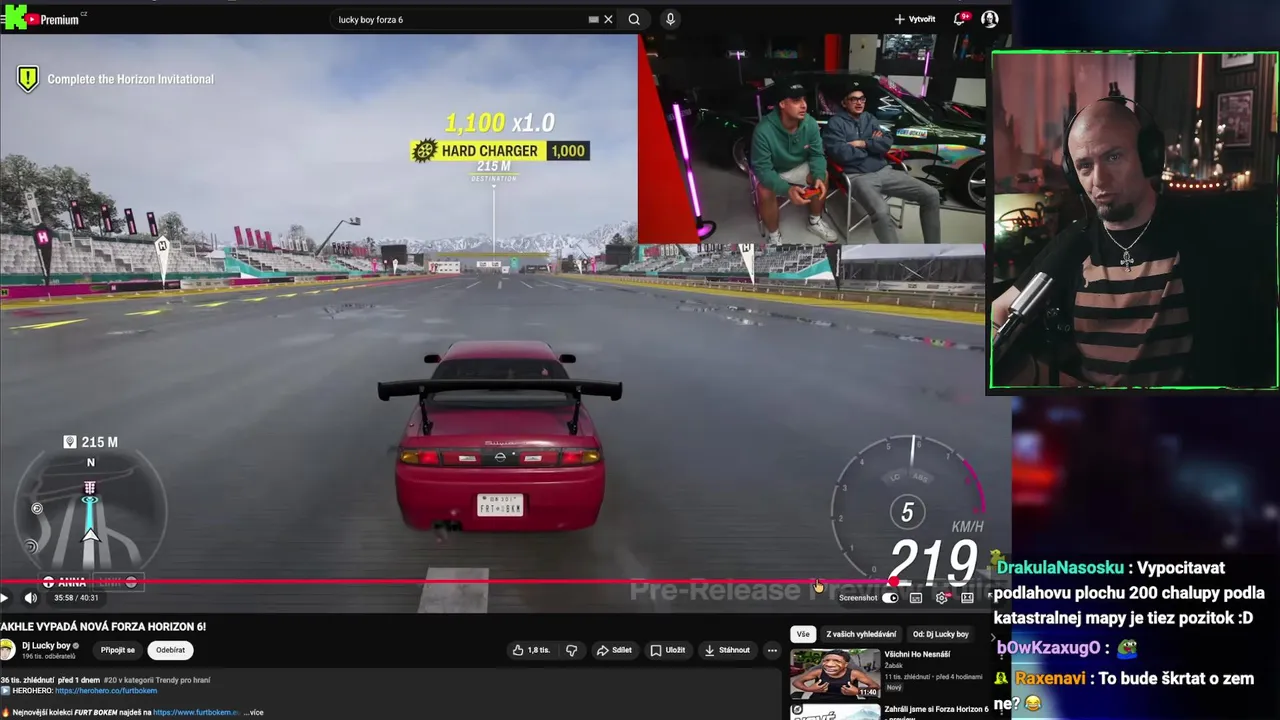Like the video showing 1,8 tis.
The height and width of the screenshot is (720, 1280).
tap(531, 650)
